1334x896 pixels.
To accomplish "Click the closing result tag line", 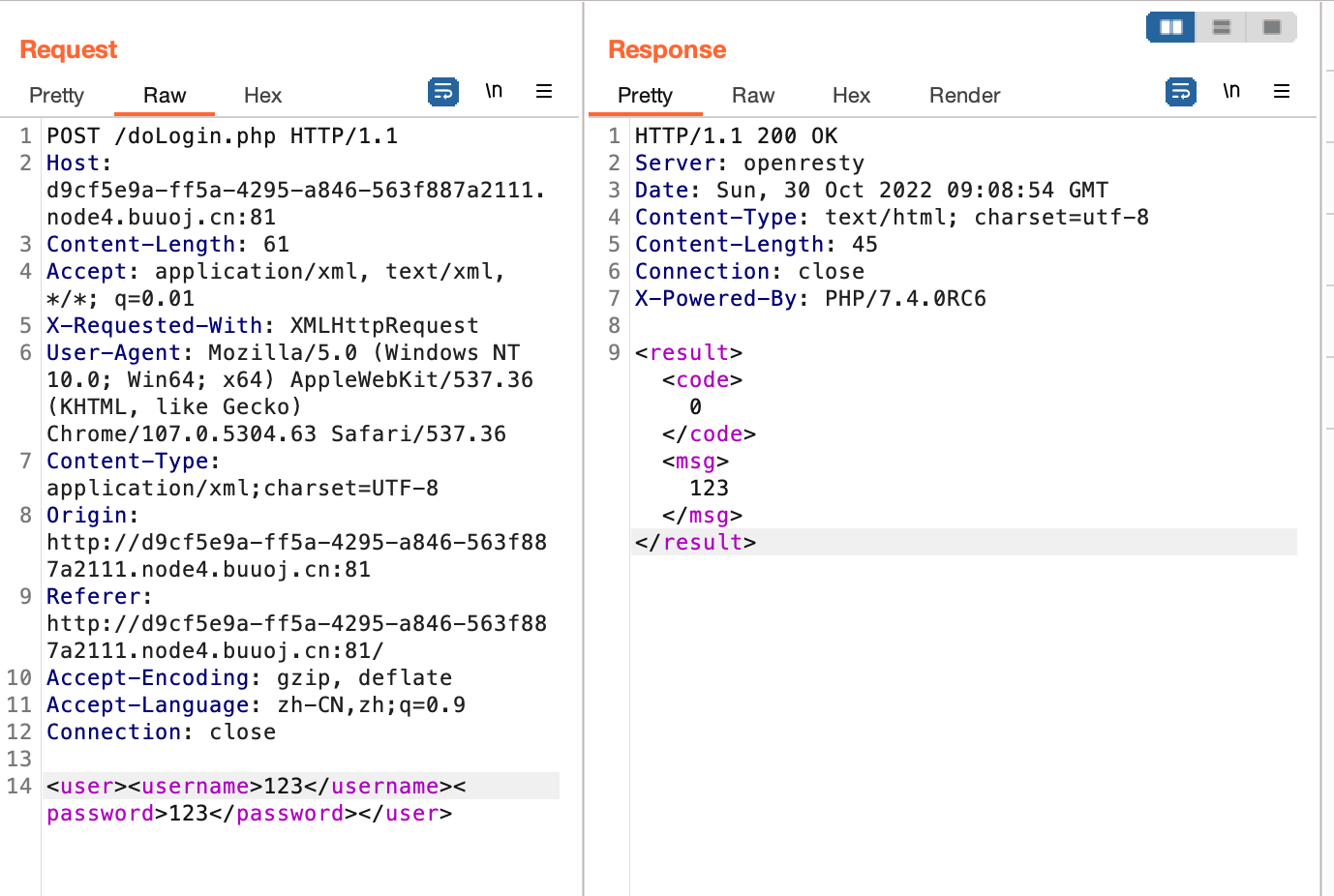I will pyautogui.click(x=696, y=543).
